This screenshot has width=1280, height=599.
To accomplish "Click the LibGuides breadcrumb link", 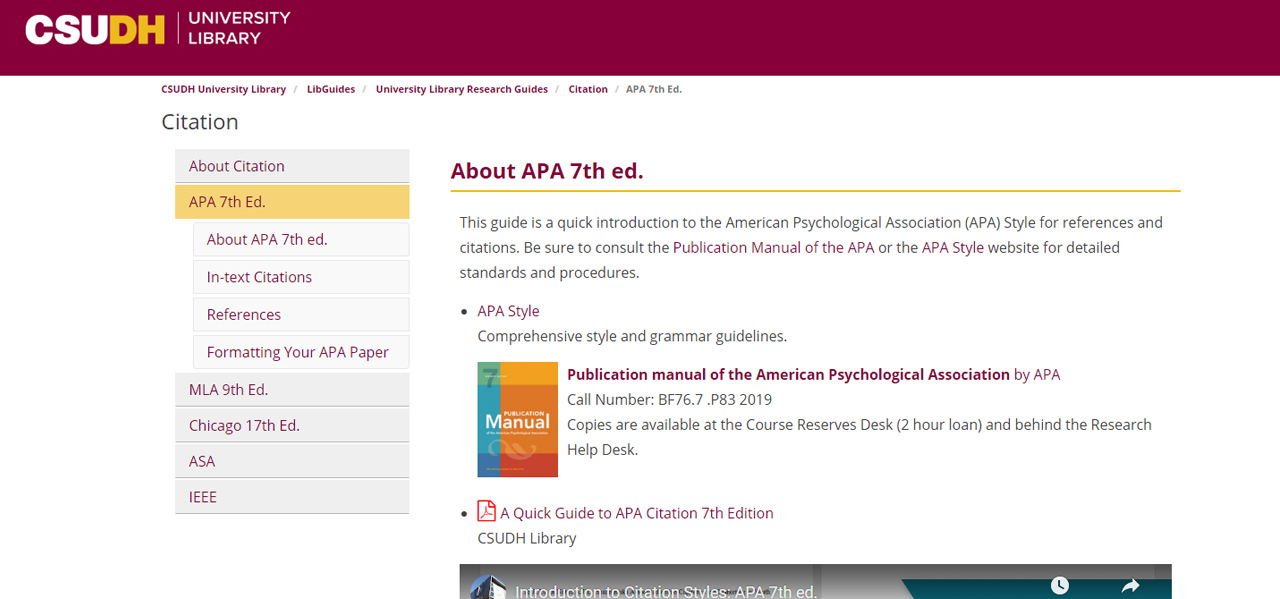I will [x=331, y=89].
